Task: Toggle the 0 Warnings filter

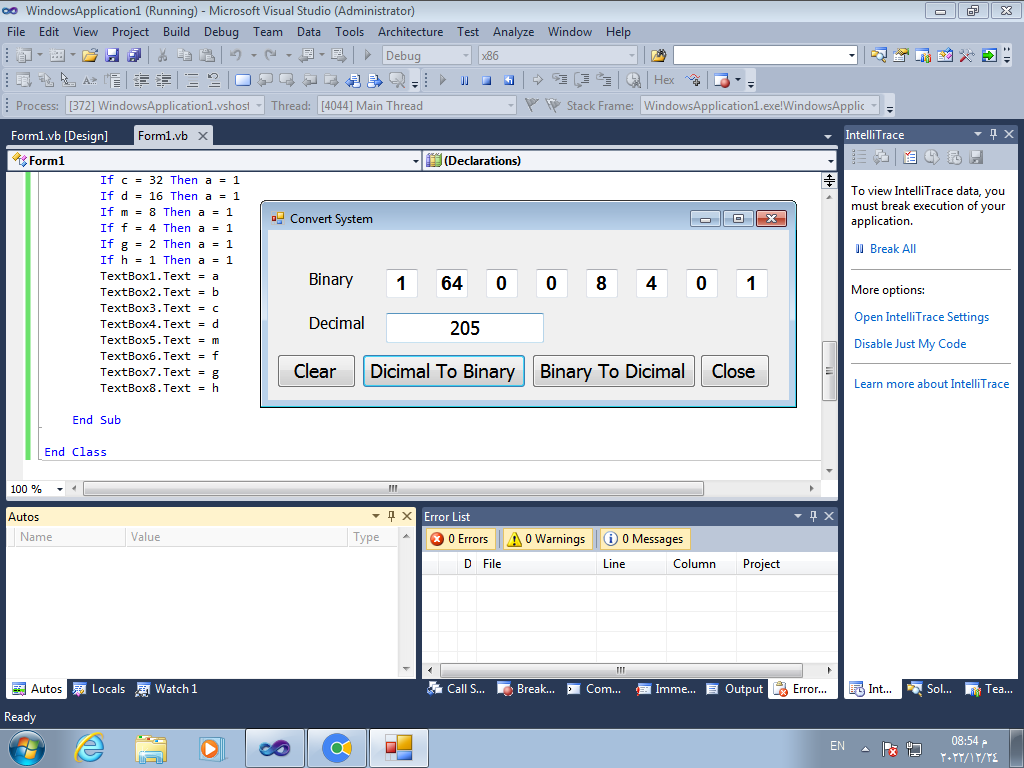Action: (547, 539)
